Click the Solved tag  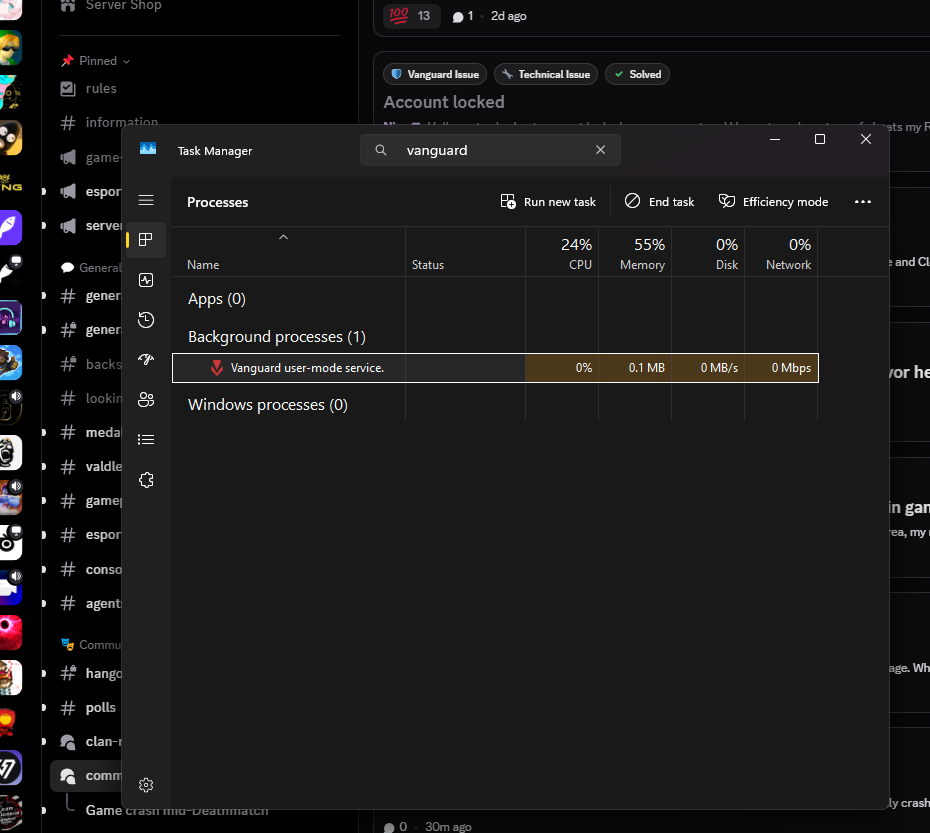point(637,74)
